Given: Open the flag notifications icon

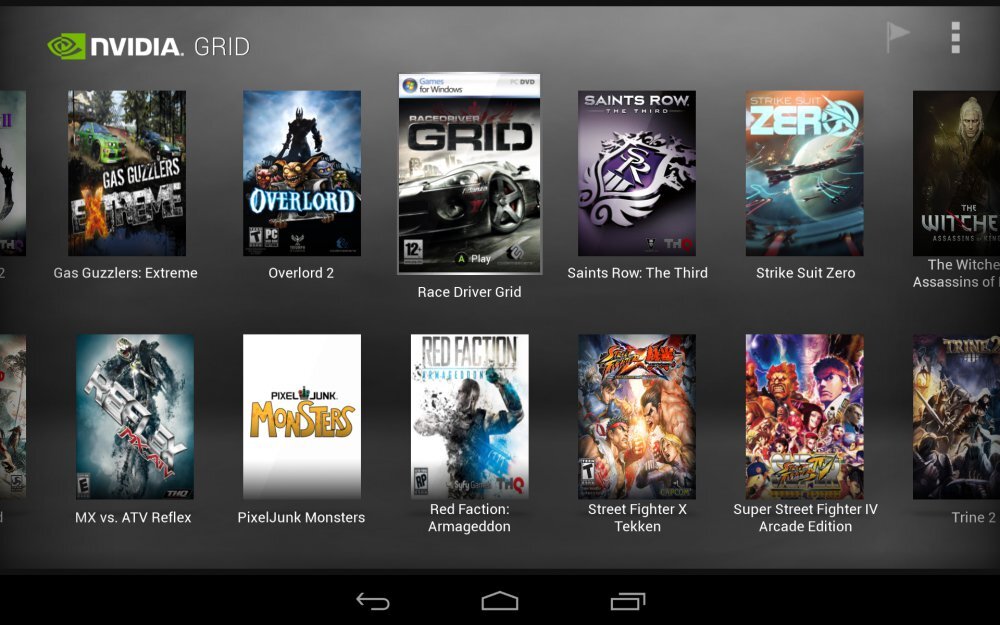Looking at the screenshot, I should pyautogui.click(x=897, y=33).
